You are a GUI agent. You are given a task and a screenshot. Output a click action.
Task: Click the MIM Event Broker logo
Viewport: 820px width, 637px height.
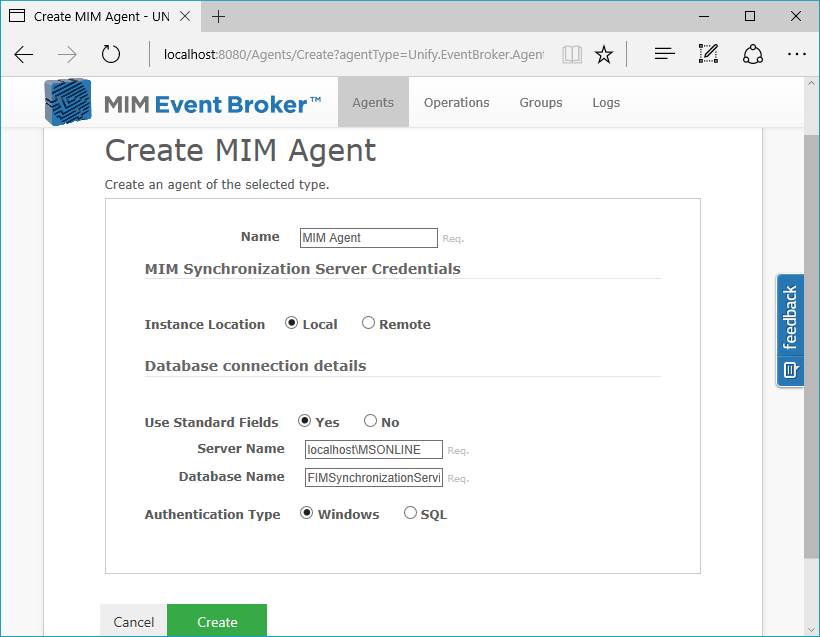point(183,103)
